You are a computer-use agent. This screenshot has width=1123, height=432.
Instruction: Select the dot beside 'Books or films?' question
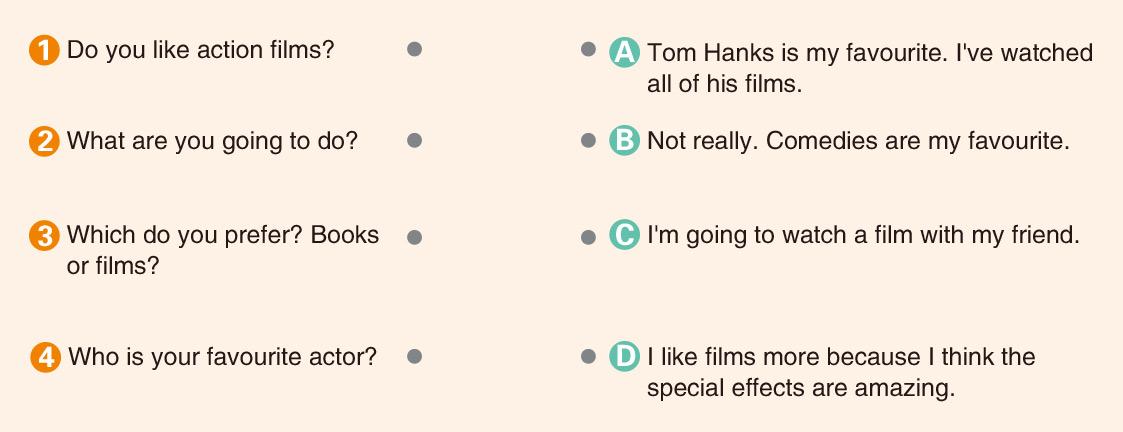[x=414, y=237]
